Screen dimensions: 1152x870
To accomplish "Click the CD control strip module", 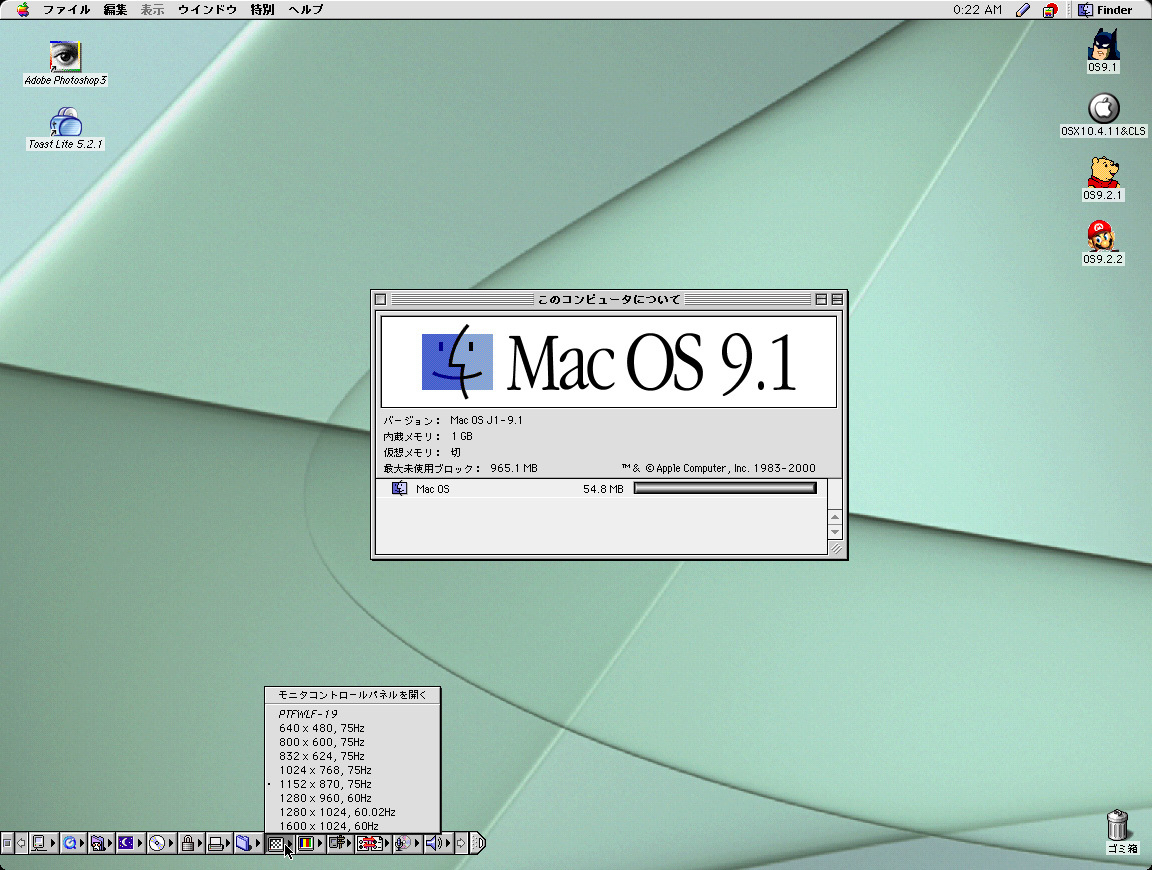I will click(157, 844).
